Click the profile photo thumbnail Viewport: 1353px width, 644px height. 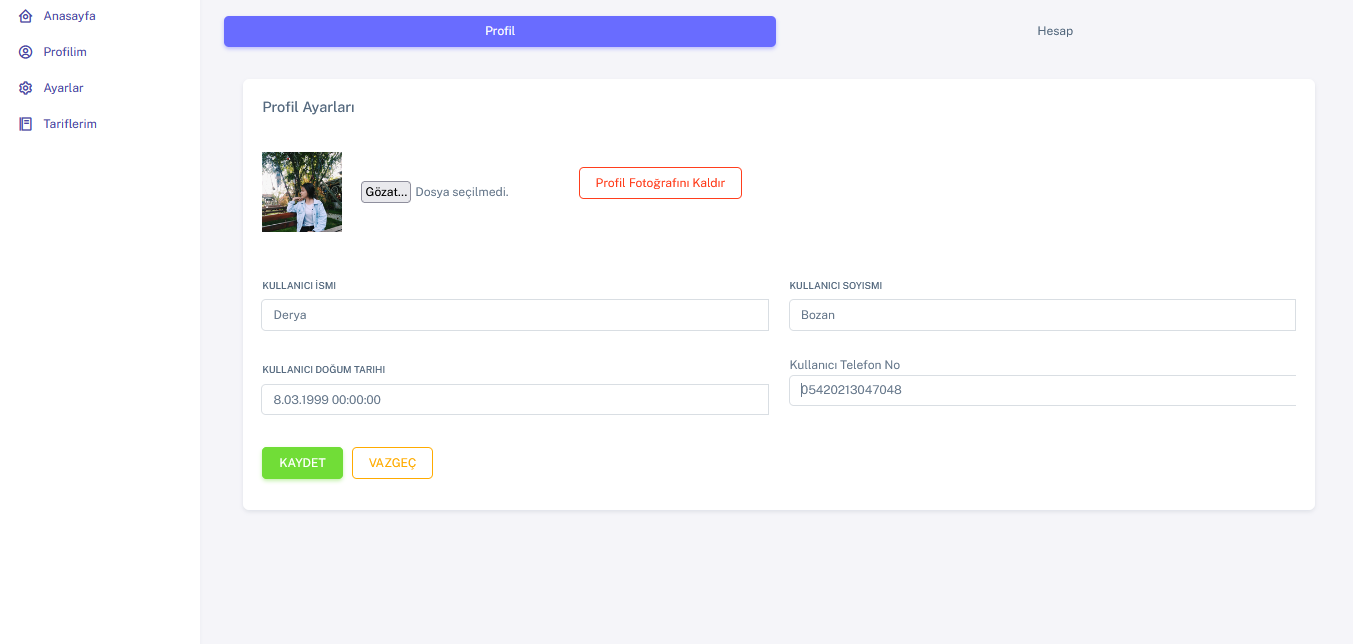pyautogui.click(x=301, y=191)
